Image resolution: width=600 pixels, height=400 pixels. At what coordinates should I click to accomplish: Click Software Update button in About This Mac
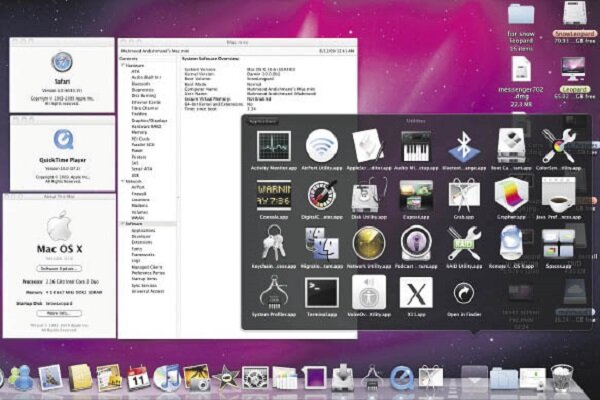click(59, 268)
